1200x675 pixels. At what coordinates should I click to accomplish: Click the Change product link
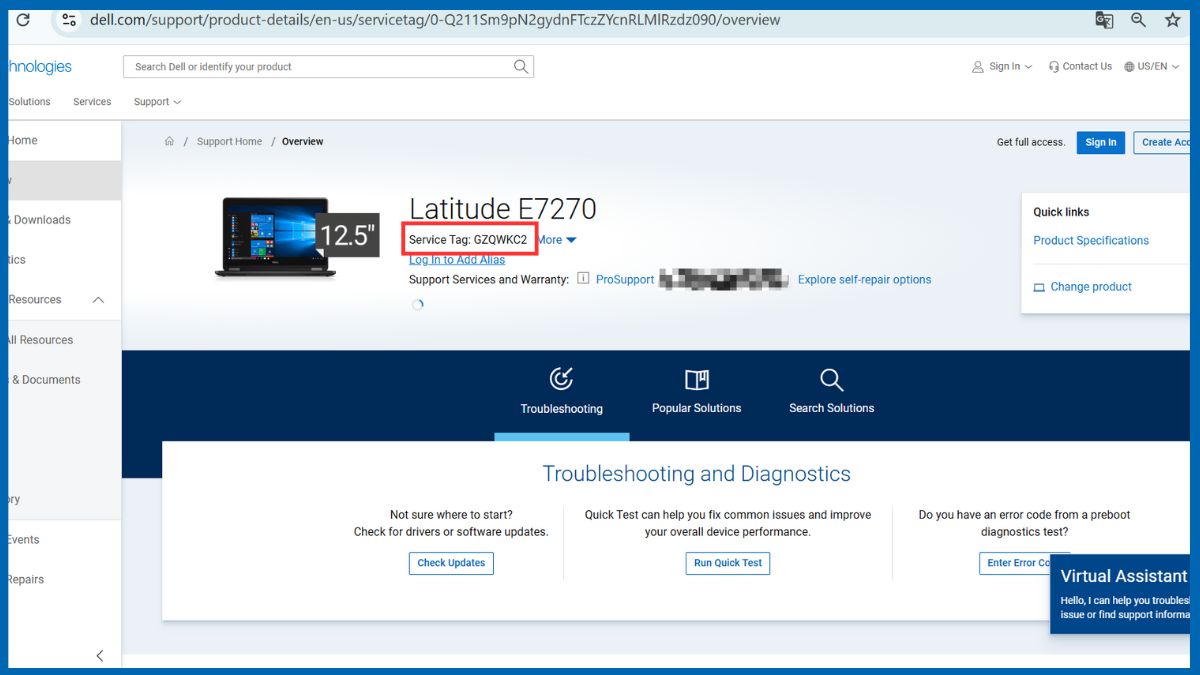1091,287
